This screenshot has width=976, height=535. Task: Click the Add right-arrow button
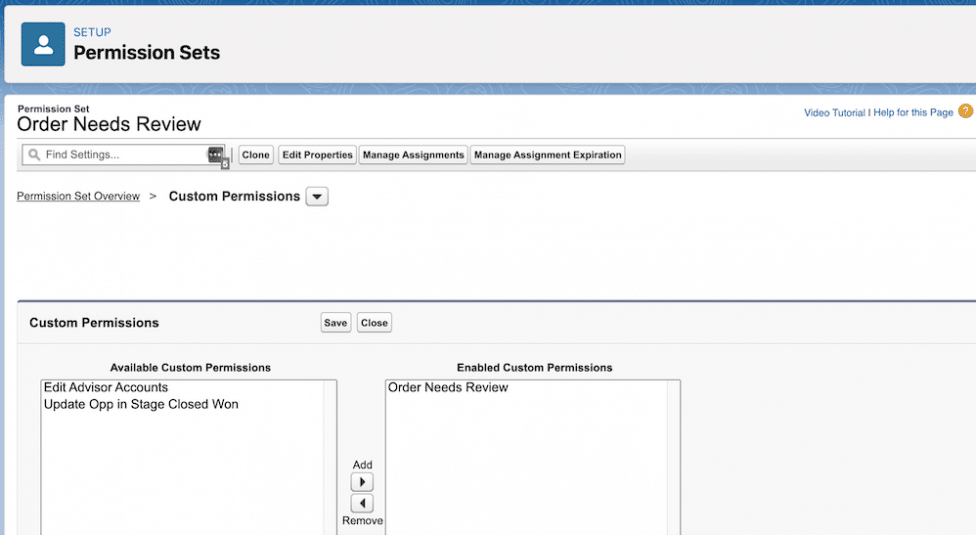362,482
